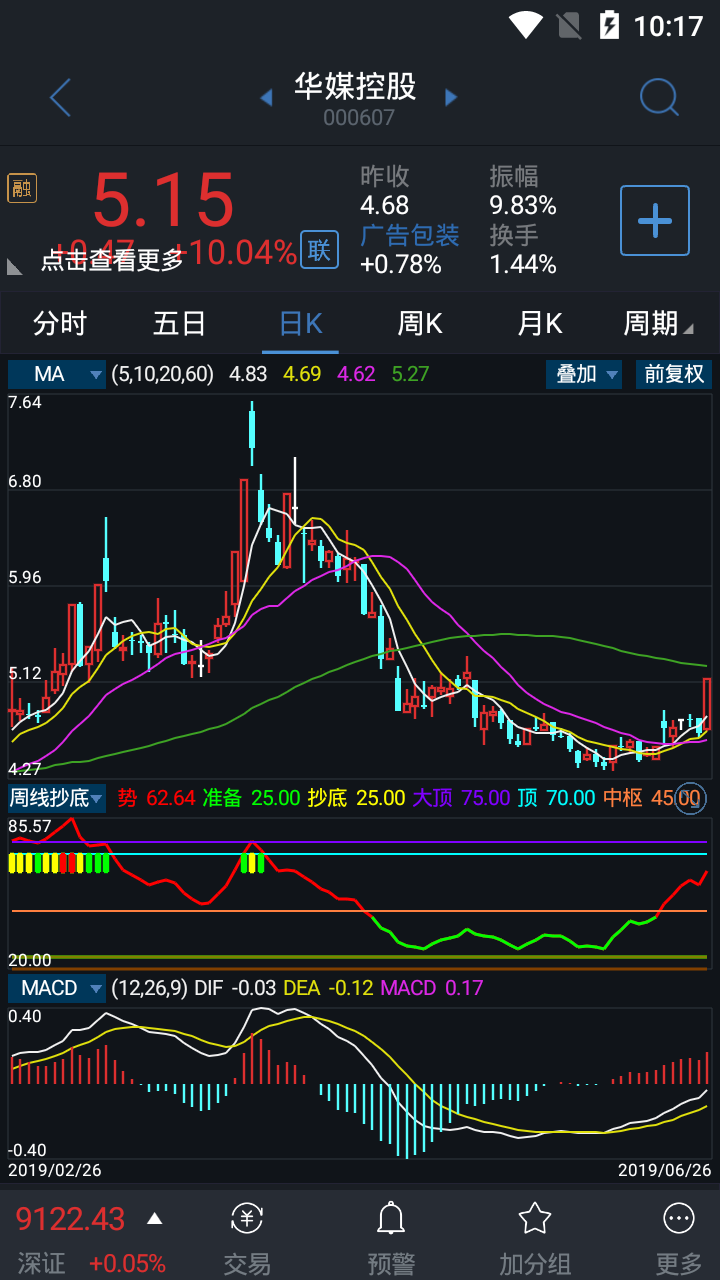
Task: Open the MA indicator dropdown
Action: point(57,374)
